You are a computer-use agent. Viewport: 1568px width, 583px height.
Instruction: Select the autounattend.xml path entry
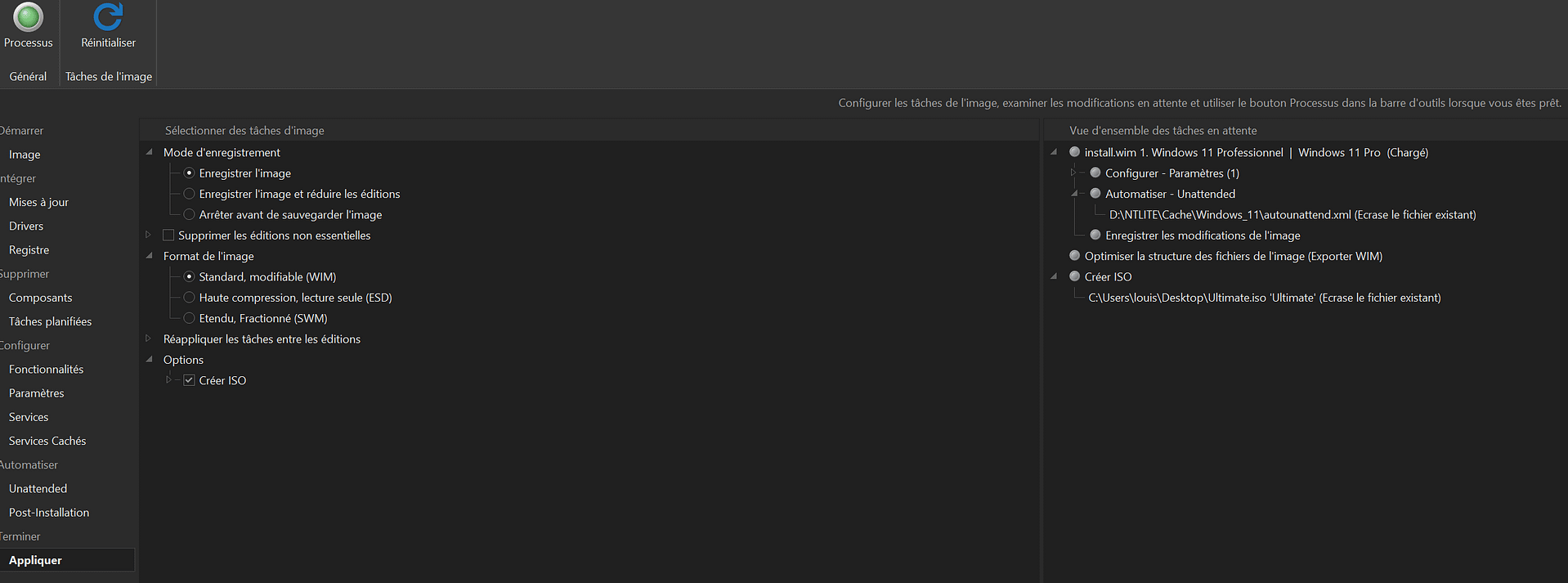[x=1292, y=214]
